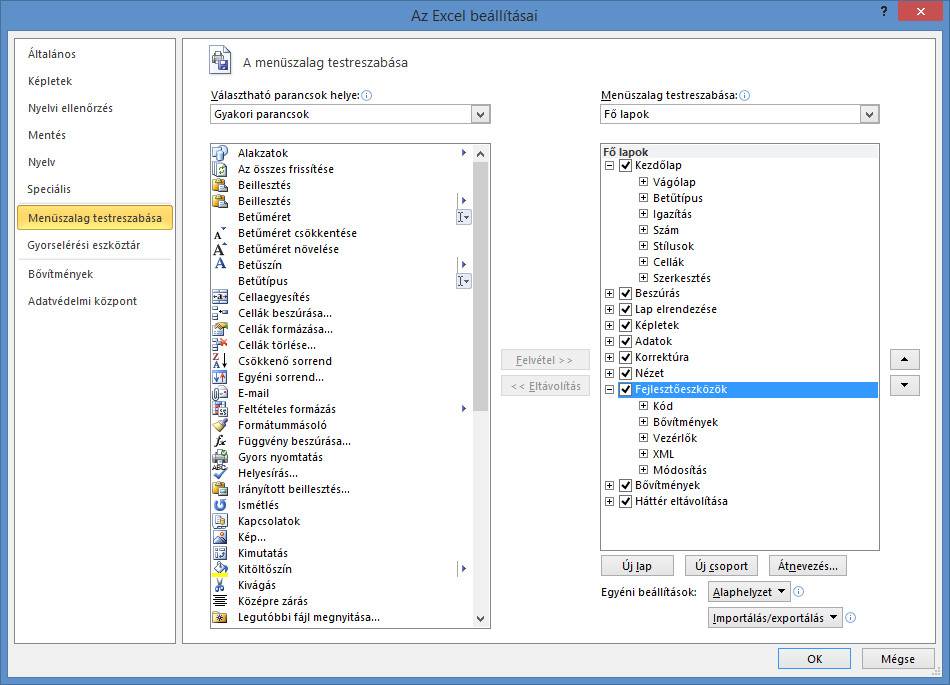
Task: Expand the Kód group
Action: (643, 405)
